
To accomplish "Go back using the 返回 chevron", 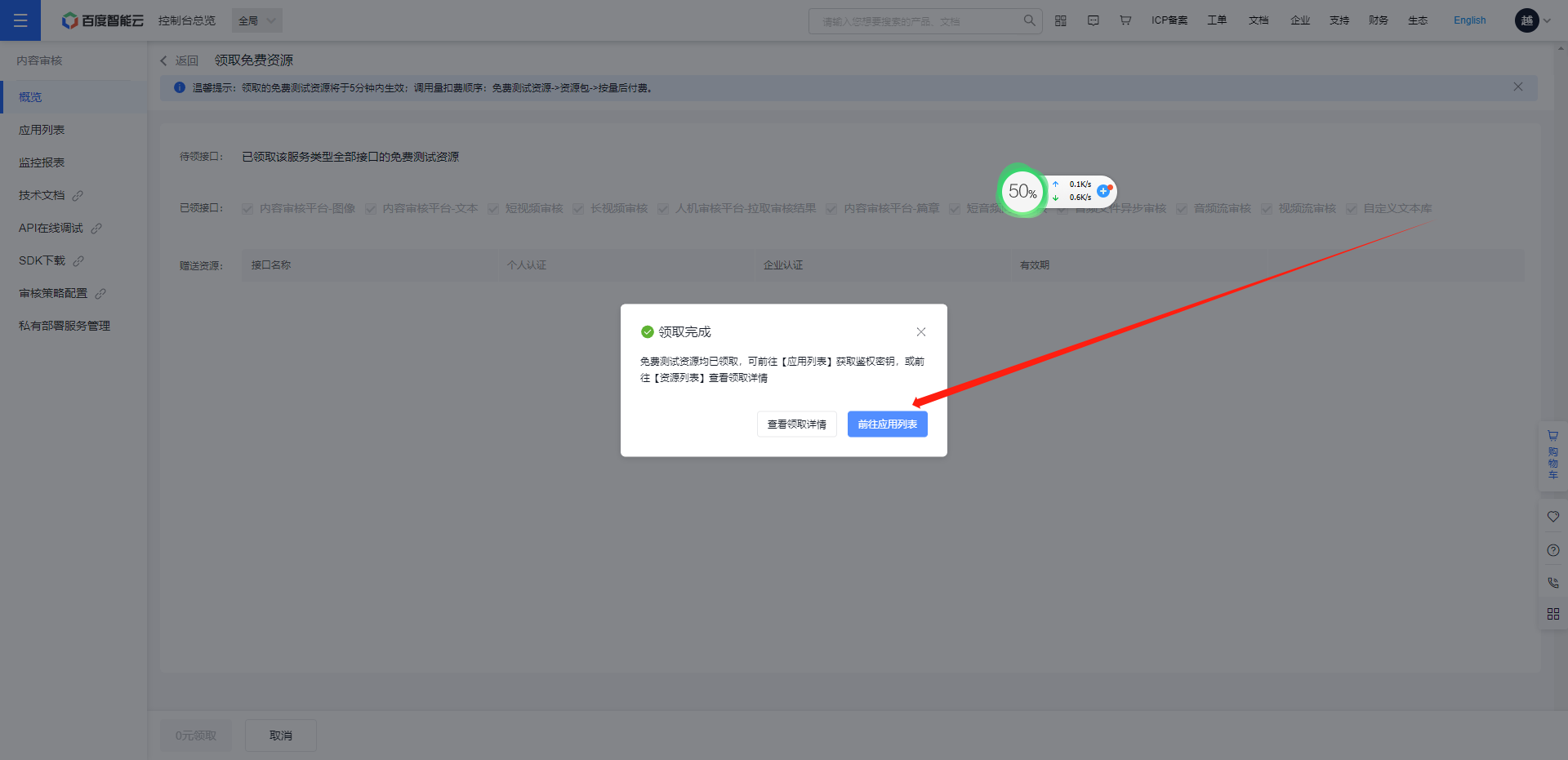I will coord(164,60).
